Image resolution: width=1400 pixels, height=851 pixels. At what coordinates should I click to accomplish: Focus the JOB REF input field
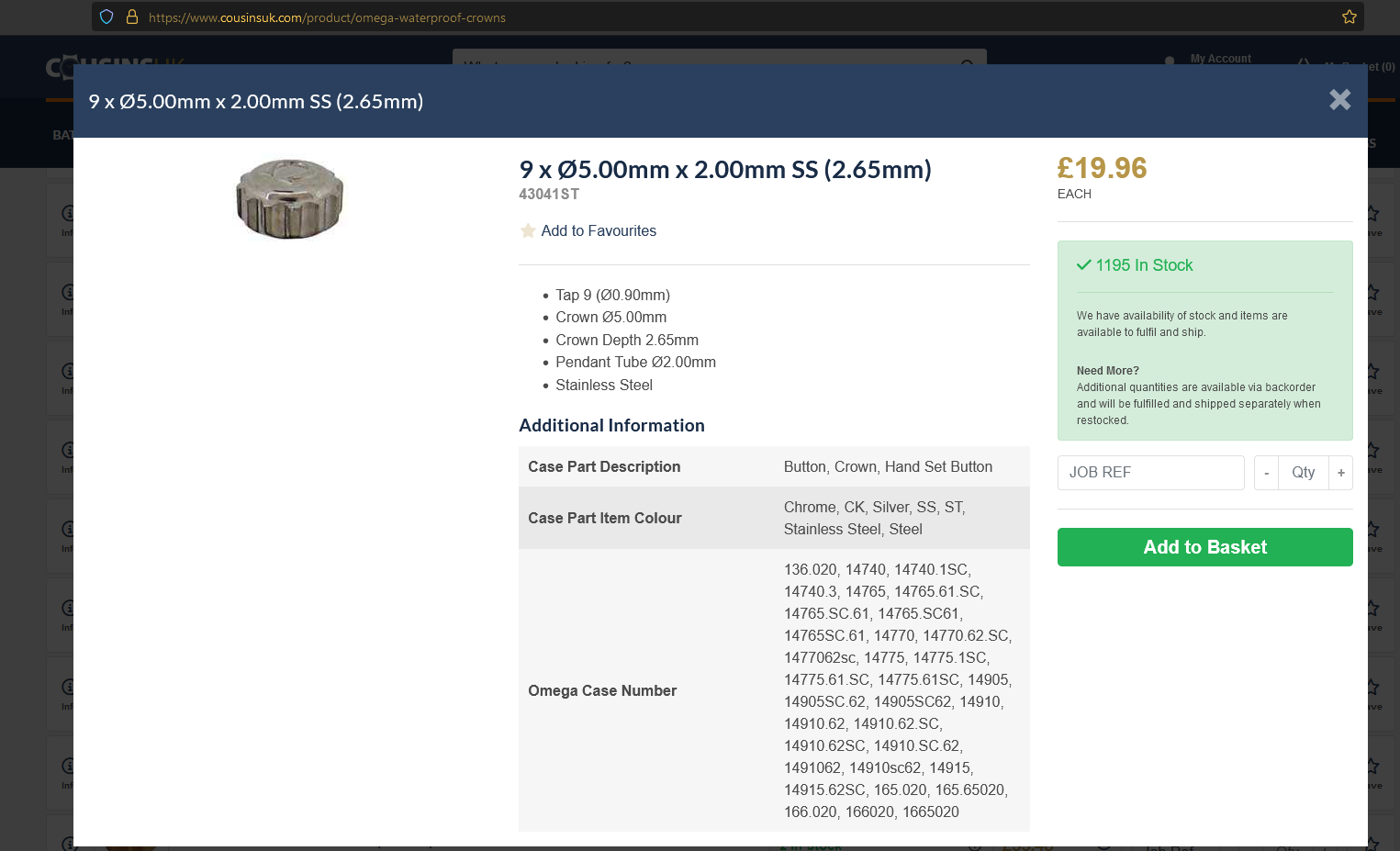click(x=1151, y=473)
